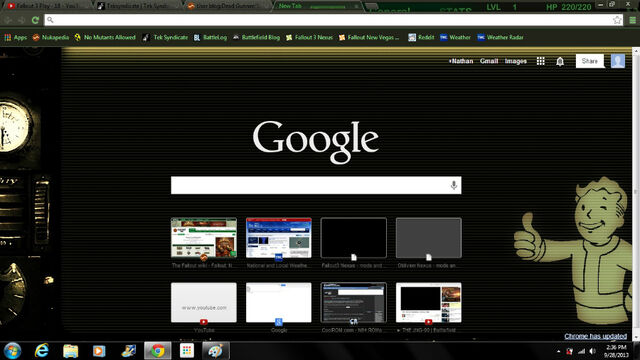Image resolution: width=640 pixels, height=360 pixels.
Task: Select the Chrome taskbar icon
Action: point(158,351)
